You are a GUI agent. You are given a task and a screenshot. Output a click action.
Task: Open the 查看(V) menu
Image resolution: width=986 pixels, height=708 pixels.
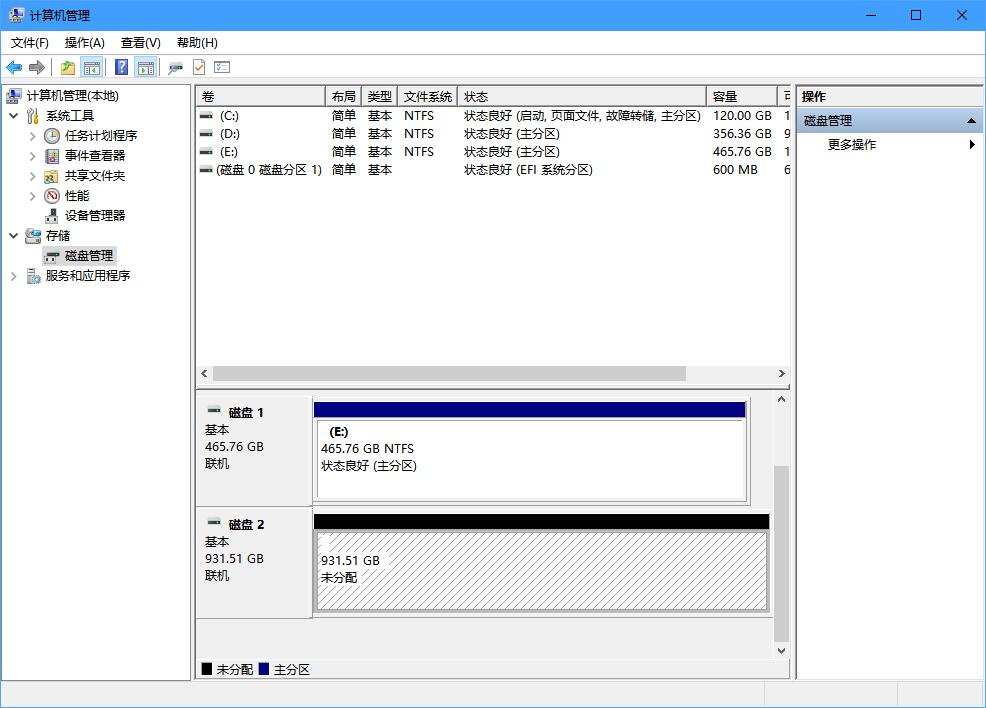140,42
